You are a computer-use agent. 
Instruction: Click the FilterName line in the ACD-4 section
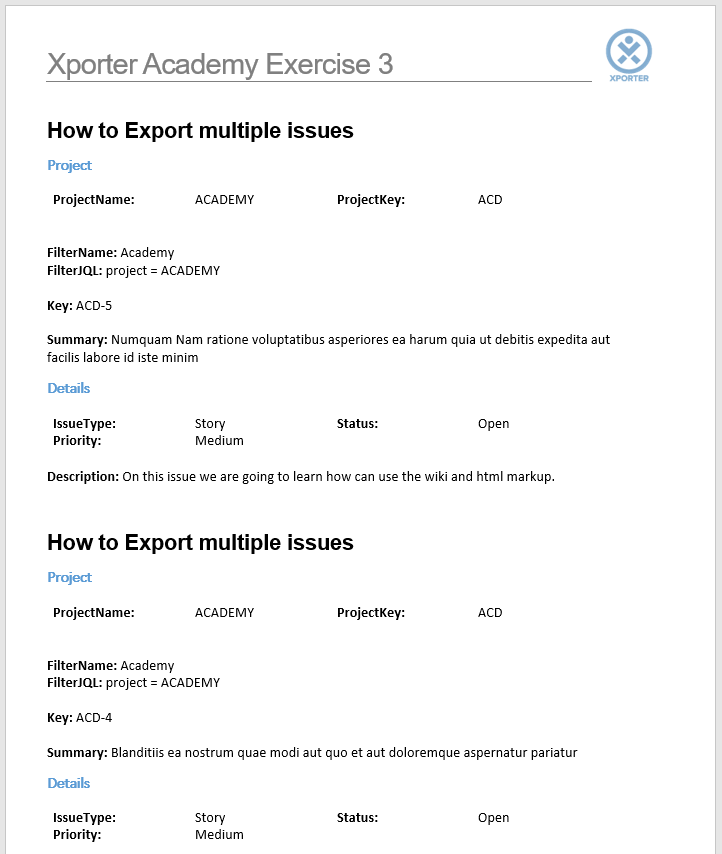[x=110, y=666]
